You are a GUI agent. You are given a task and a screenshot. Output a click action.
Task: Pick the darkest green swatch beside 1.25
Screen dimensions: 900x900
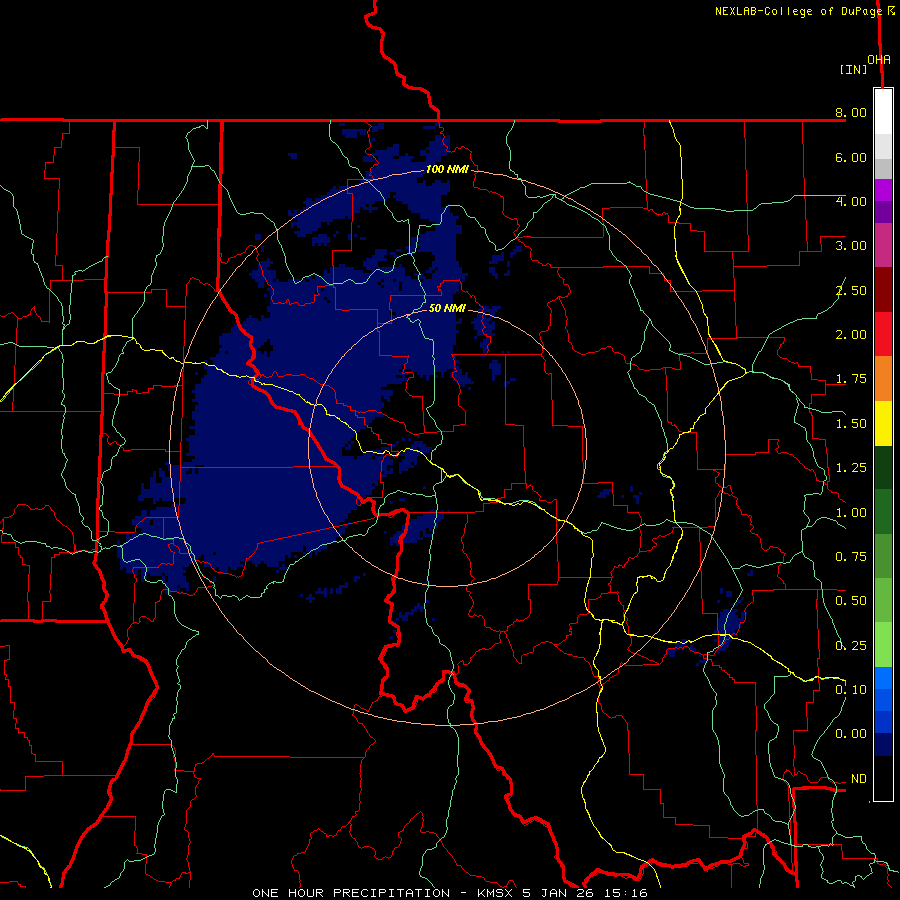click(883, 468)
